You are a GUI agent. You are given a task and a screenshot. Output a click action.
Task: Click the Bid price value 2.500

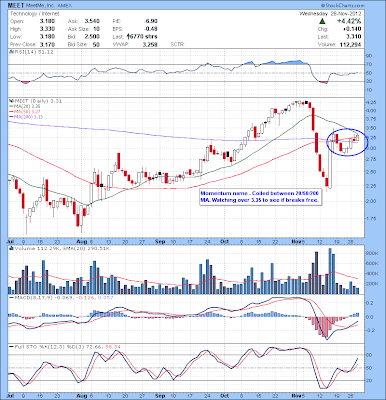92,36
